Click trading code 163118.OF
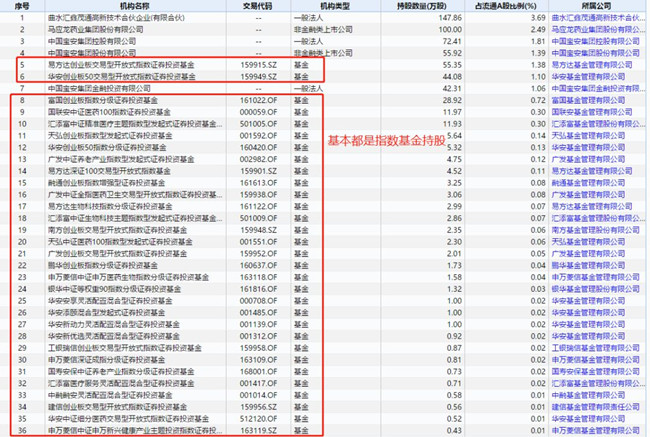The height and width of the screenshot is (437, 650). click(x=259, y=277)
